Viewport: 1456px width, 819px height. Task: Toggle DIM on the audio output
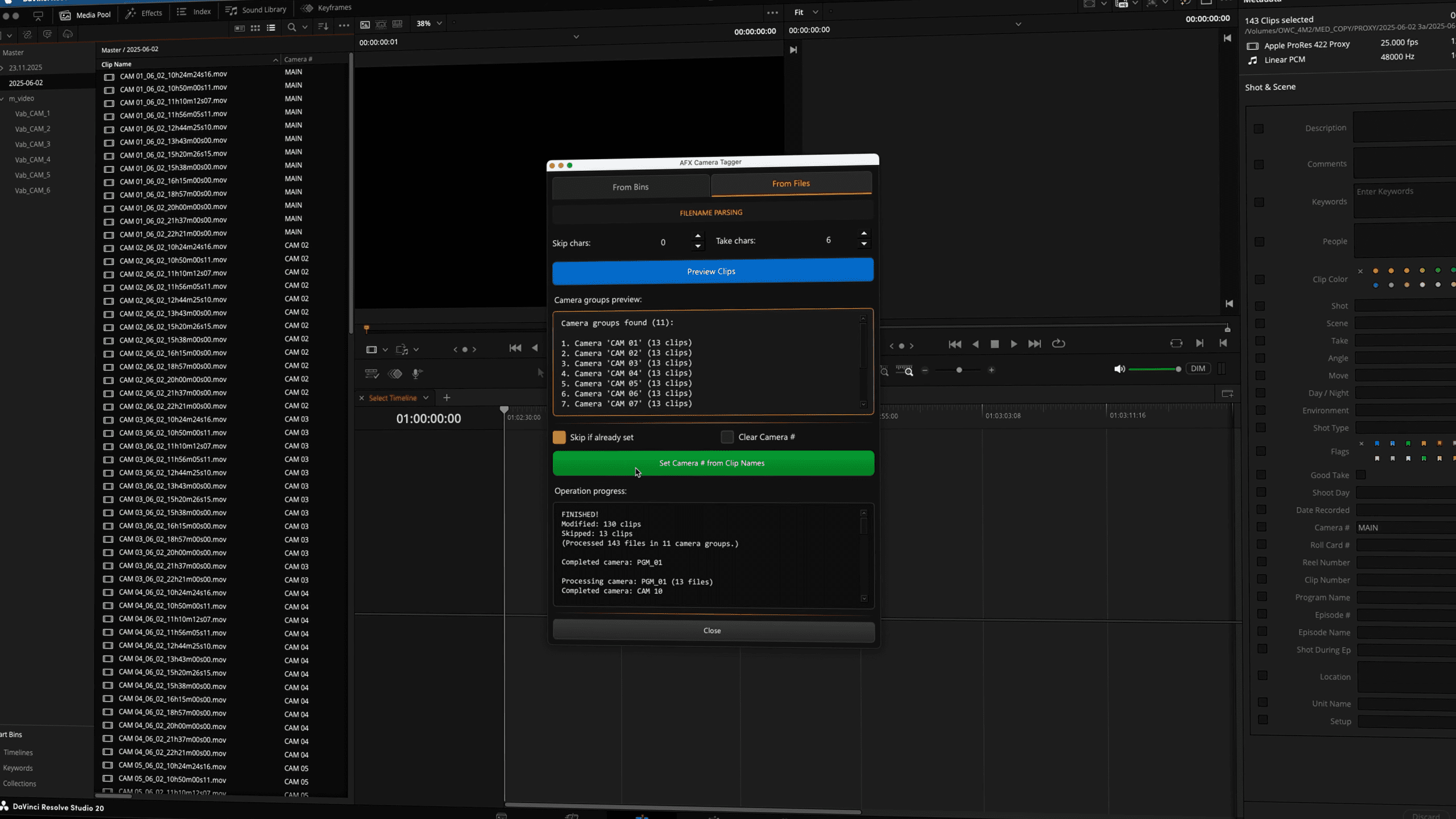pyautogui.click(x=1198, y=369)
